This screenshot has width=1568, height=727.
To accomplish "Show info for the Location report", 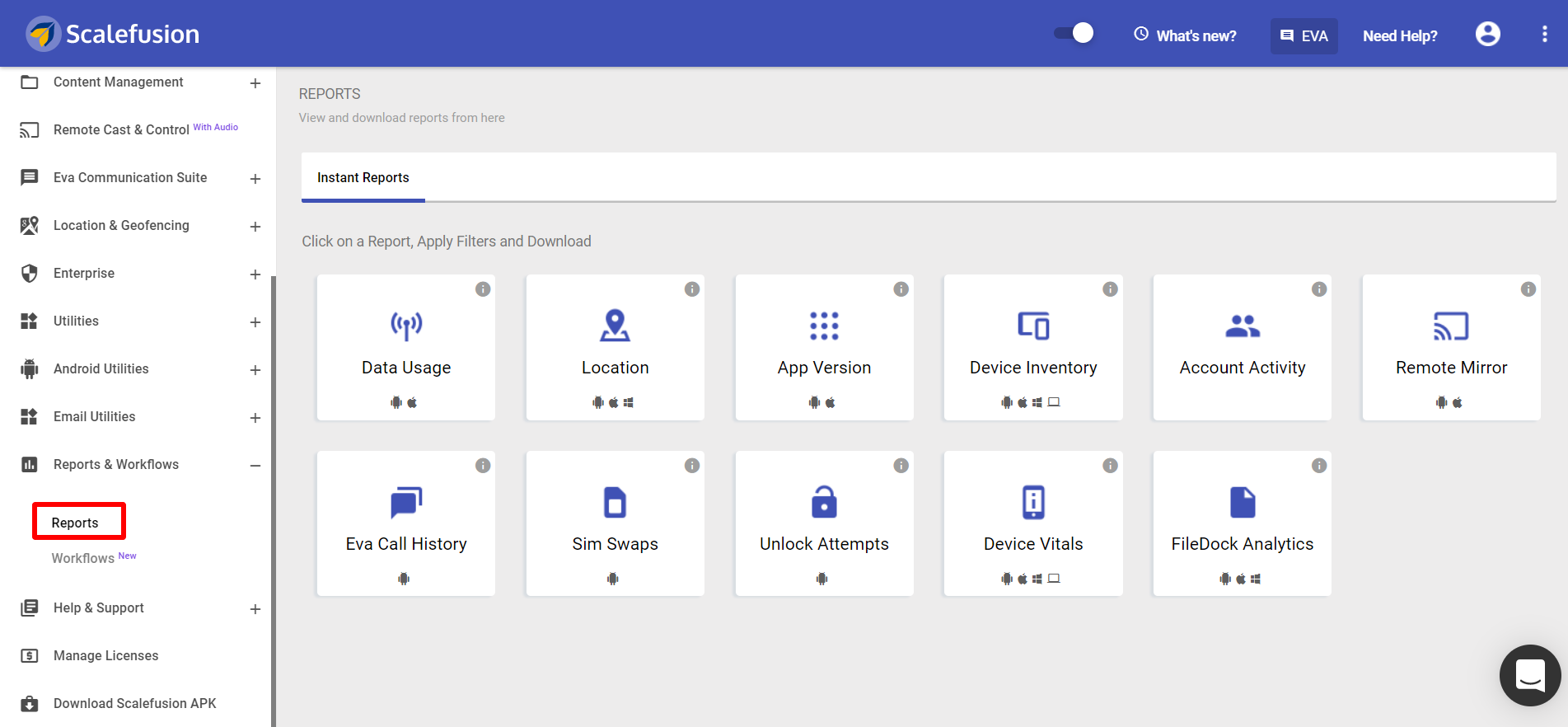I will pos(692,288).
